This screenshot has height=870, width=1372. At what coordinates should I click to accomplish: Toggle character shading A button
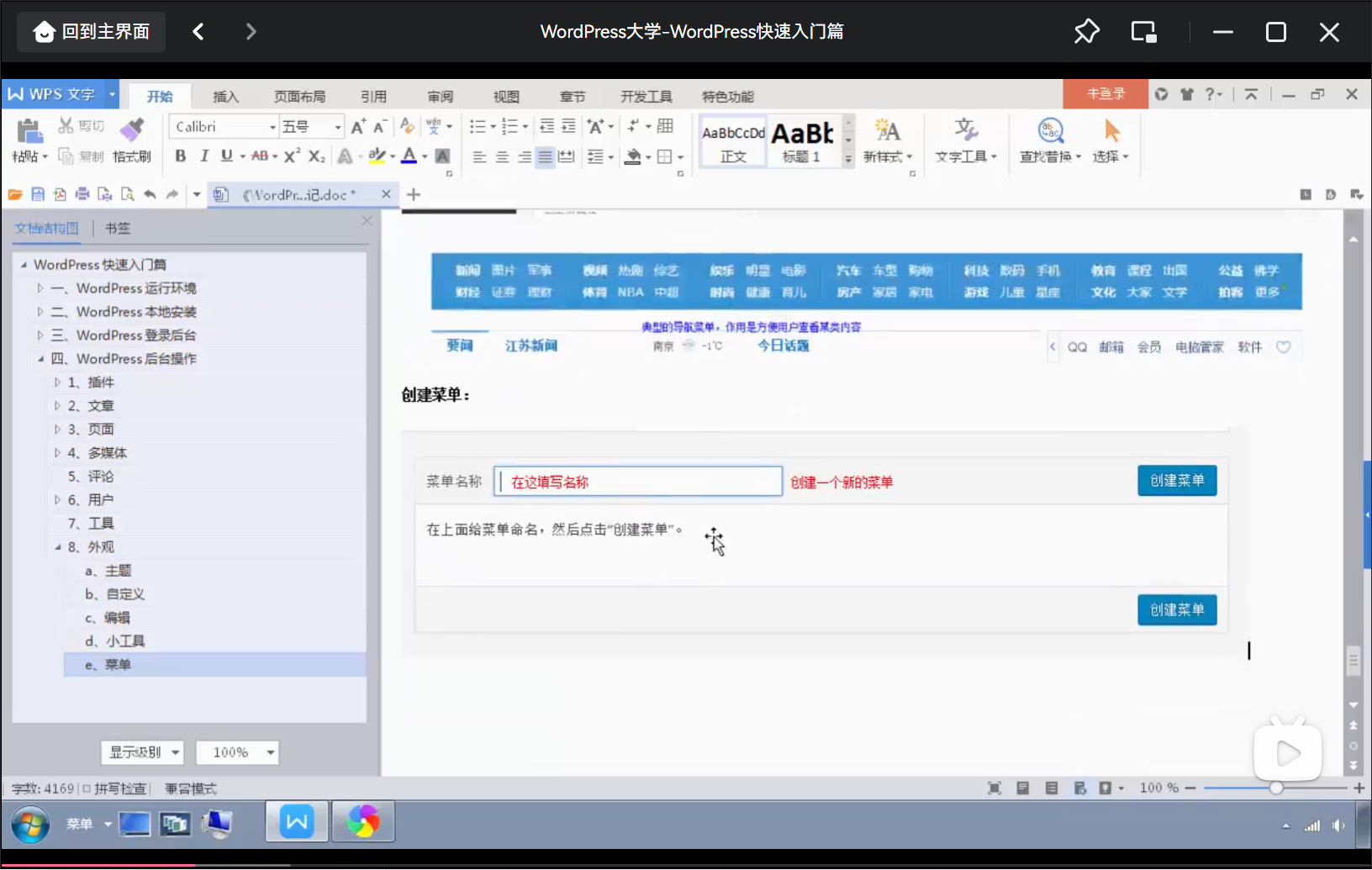(443, 156)
